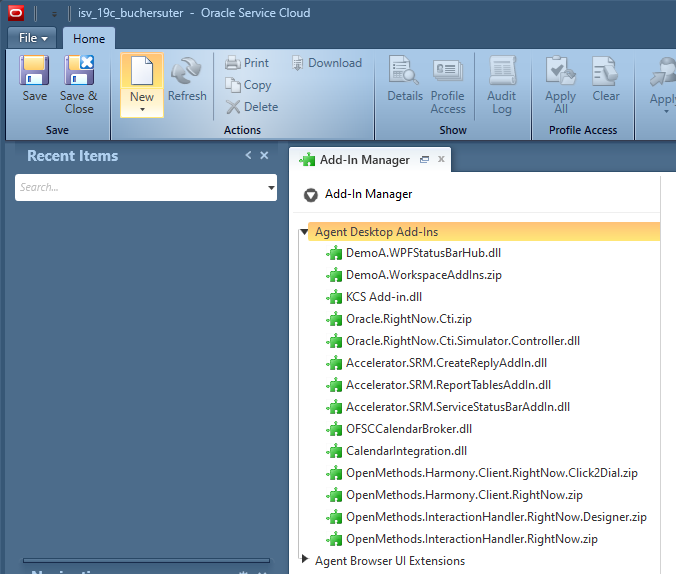Click the Oracle application logo icon

pos(16,13)
